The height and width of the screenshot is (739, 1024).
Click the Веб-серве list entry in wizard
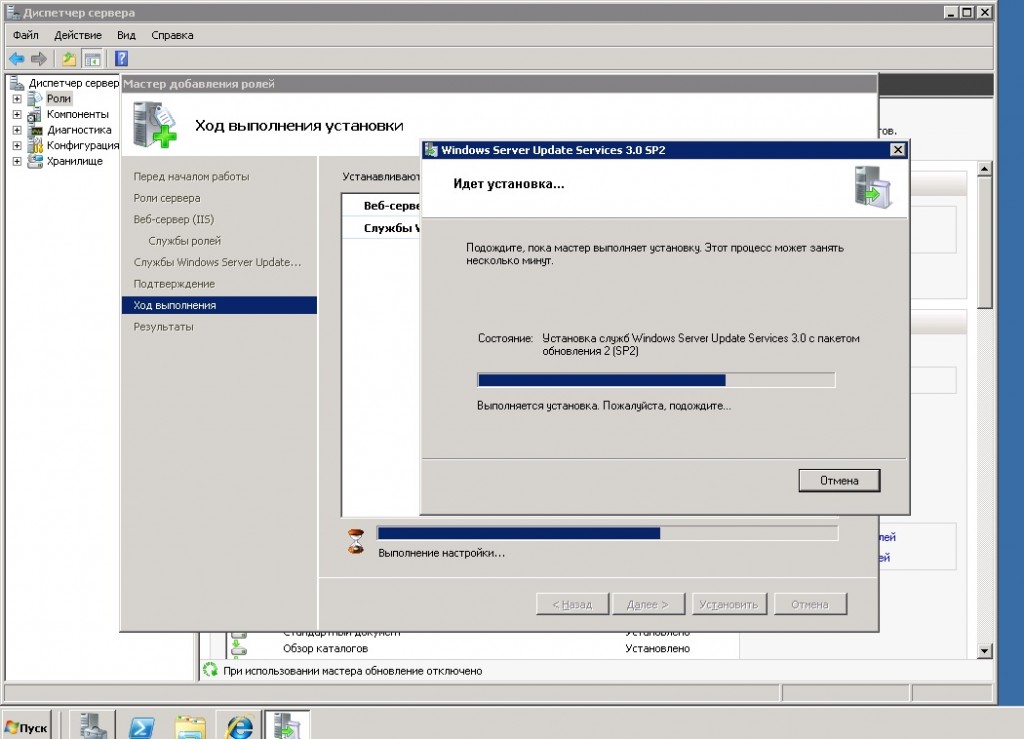[391, 206]
